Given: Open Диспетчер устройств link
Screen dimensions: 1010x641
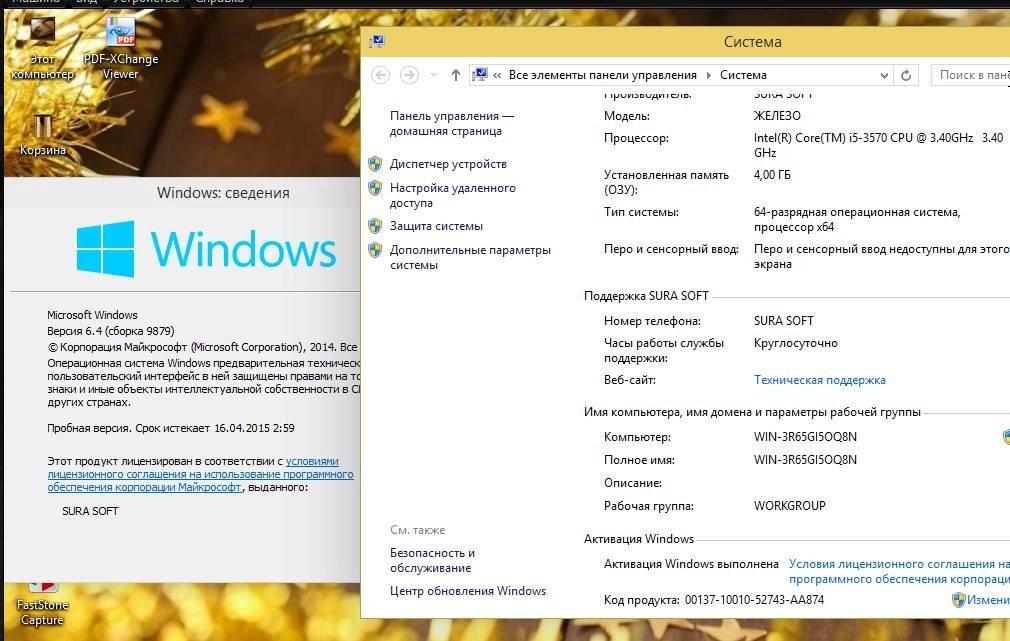Looking at the screenshot, I should click(x=448, y=164).
